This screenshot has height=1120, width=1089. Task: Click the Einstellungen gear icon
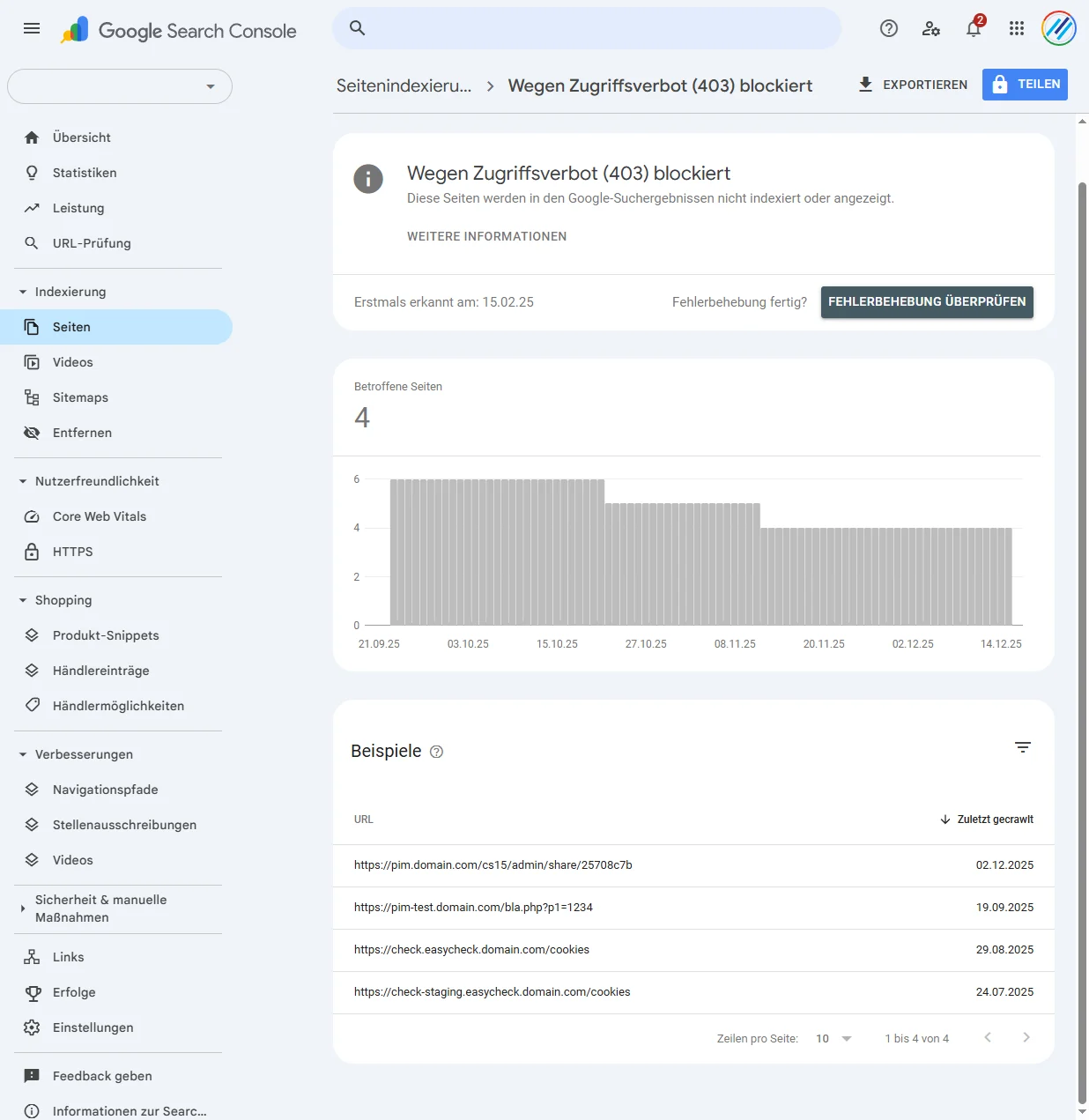tap(32, 1027)
